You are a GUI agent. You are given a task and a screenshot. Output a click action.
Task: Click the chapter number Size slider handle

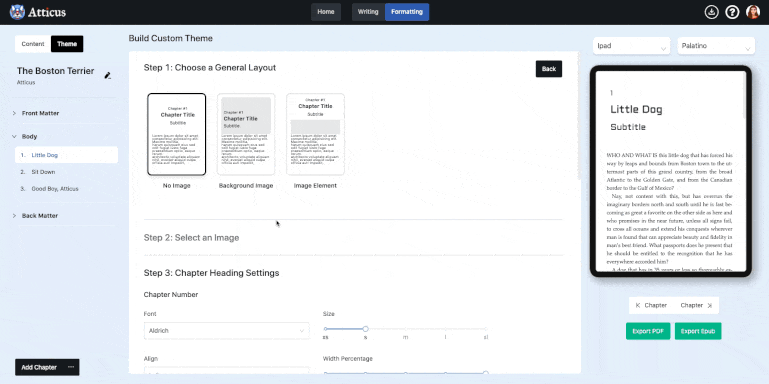click(365, 329)
